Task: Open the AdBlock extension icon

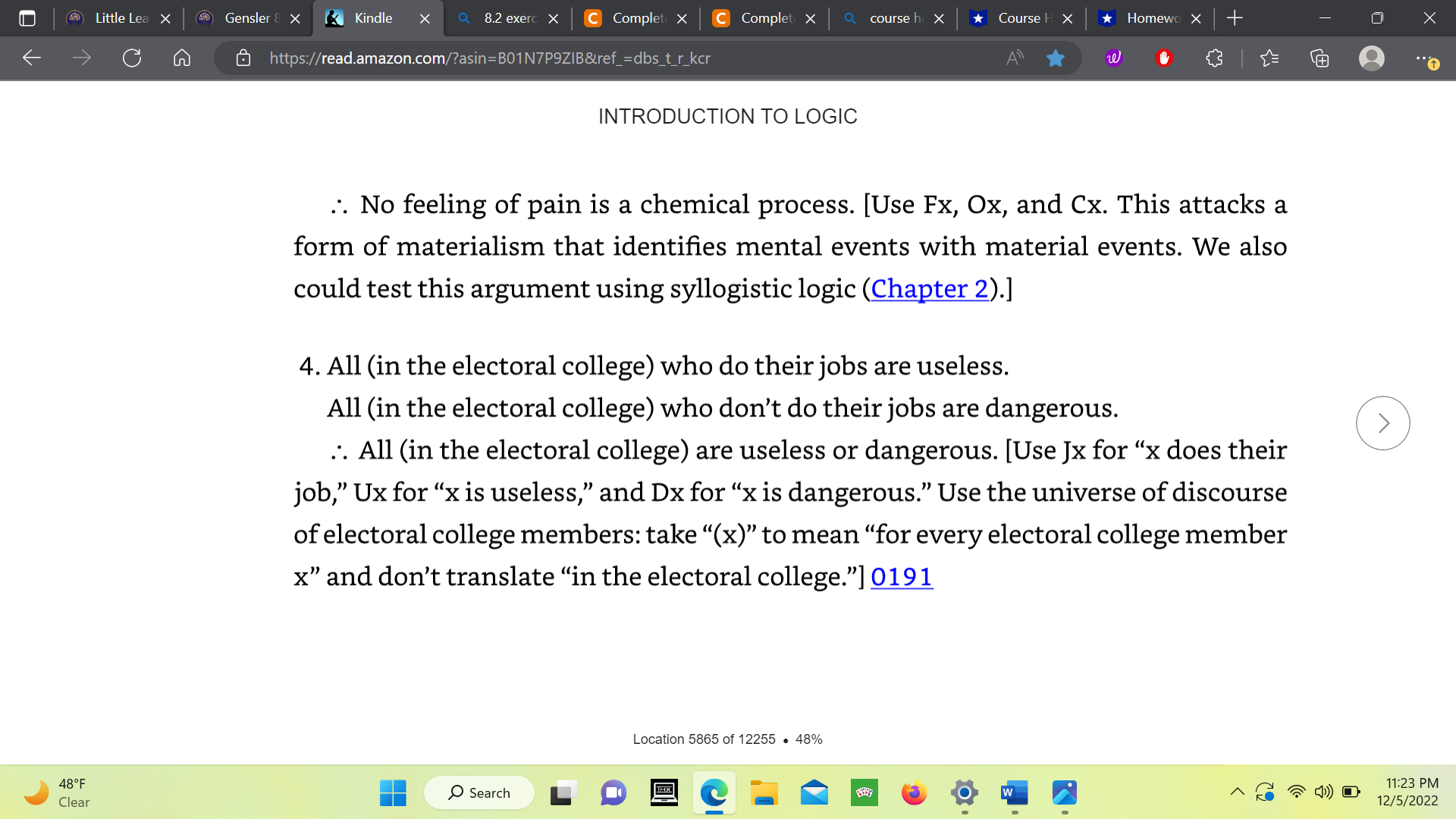Action: pyautogui.click(x=1165, y=58)
